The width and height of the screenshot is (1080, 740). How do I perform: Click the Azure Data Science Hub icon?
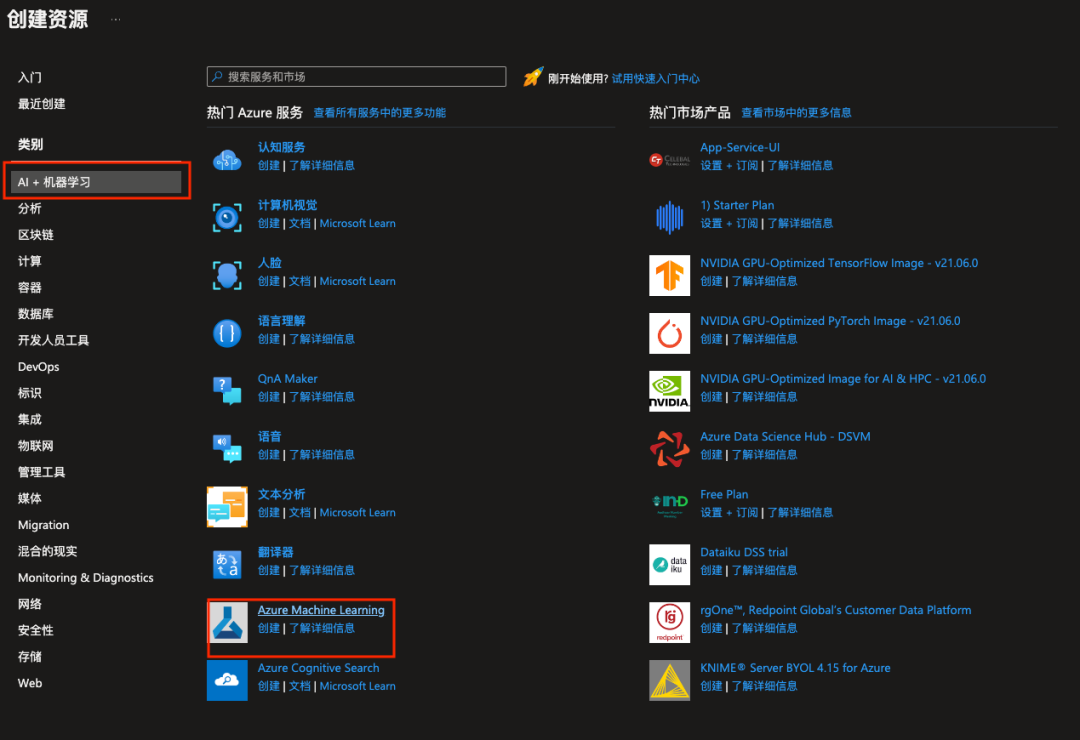pyautogui.click(x=669, y=449)
